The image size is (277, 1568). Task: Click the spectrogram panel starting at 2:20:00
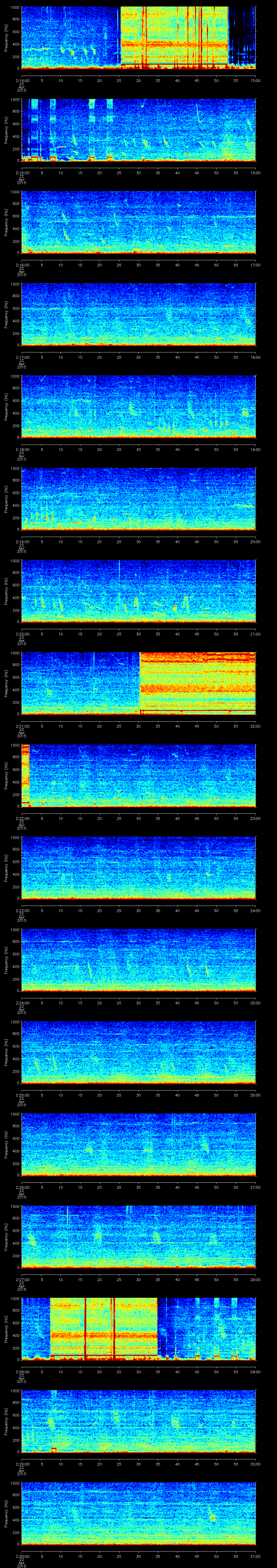[x=139, y=591]
